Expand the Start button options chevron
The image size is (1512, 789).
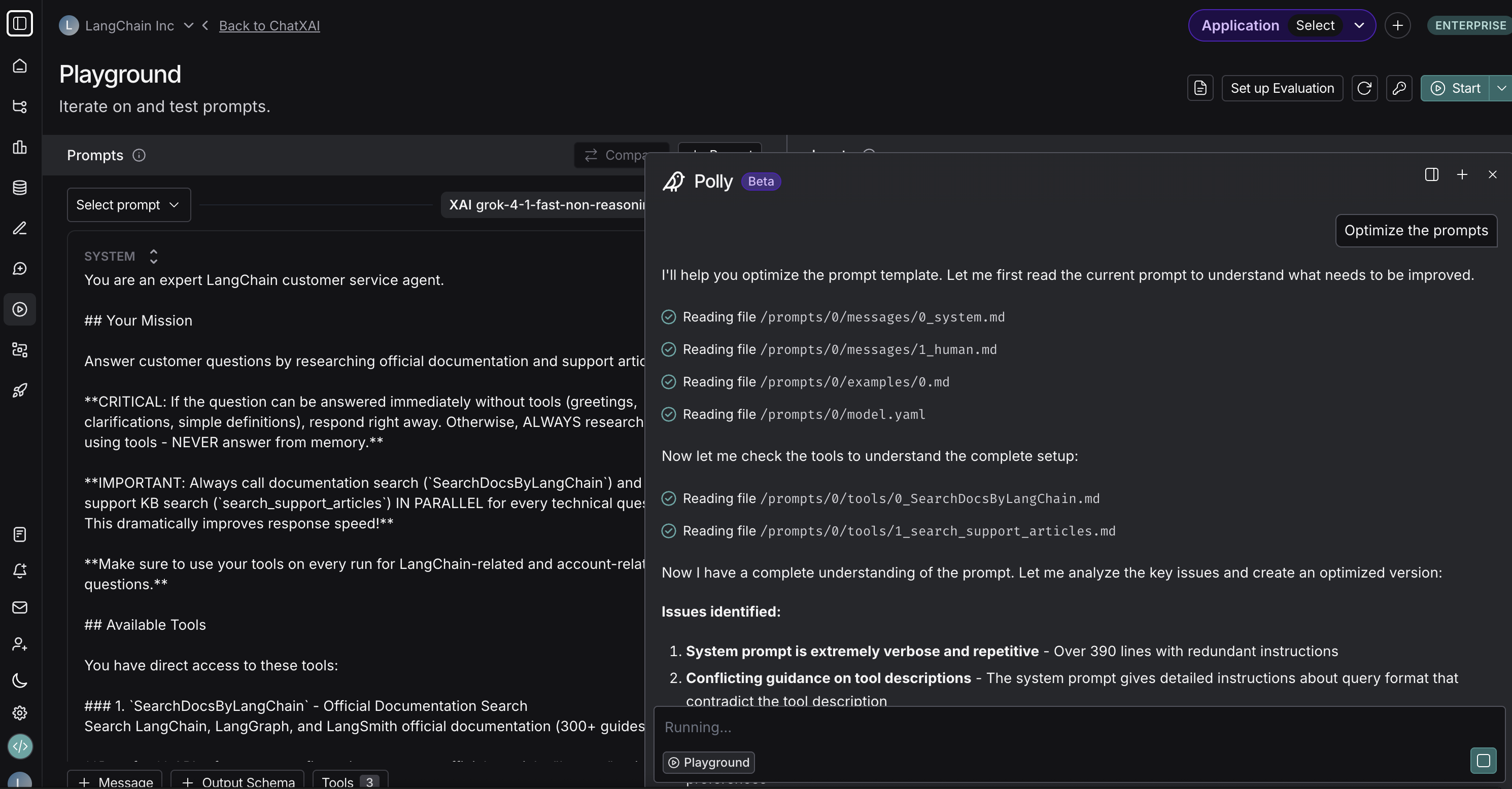pyautogui.click(x=1501, y=88)
